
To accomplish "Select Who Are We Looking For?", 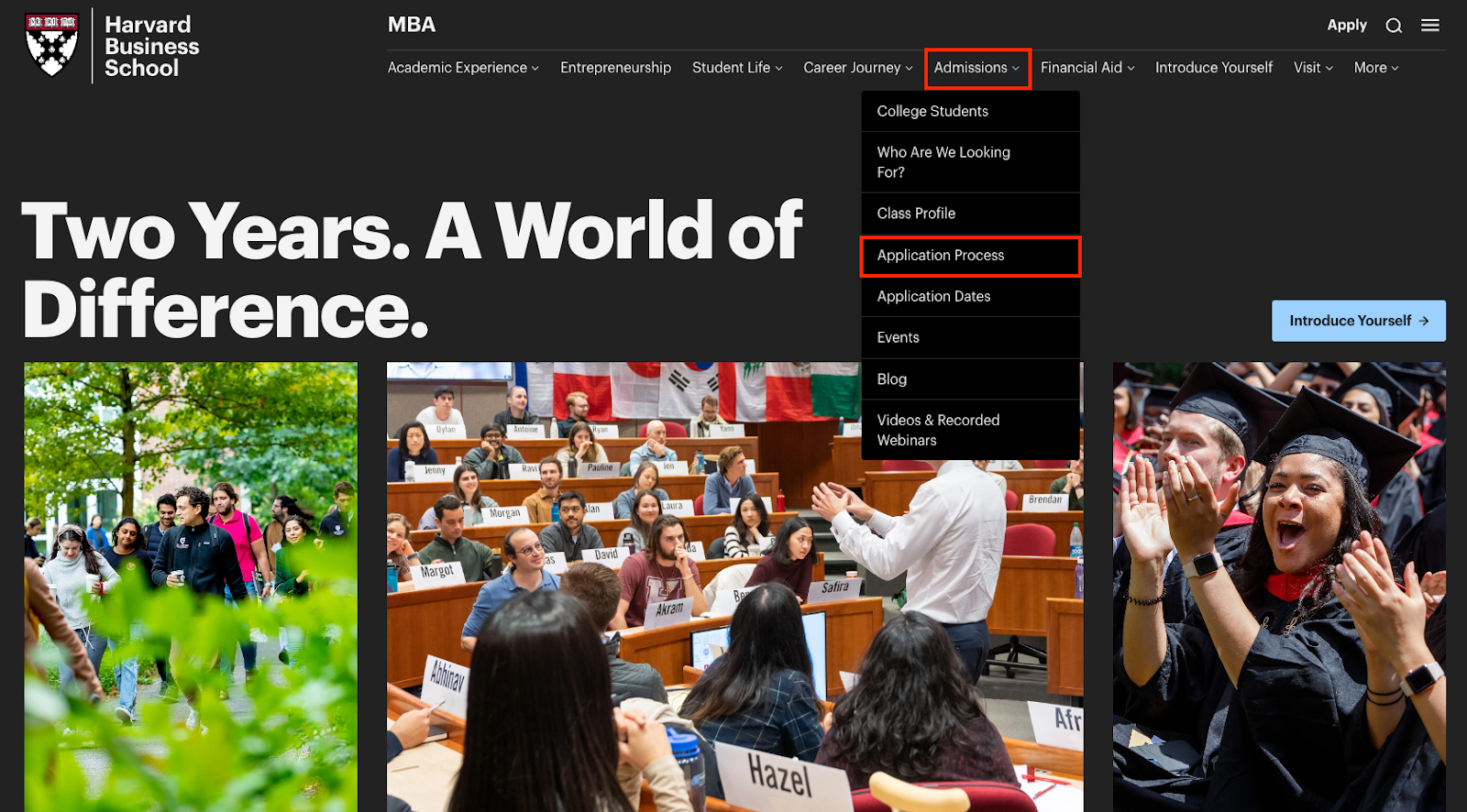I will [970, 162].
